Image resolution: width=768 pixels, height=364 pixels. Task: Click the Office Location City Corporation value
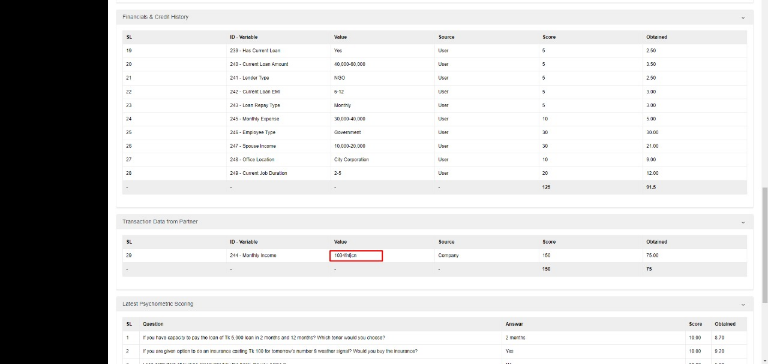pyautogui.click(x=351, y=160)
